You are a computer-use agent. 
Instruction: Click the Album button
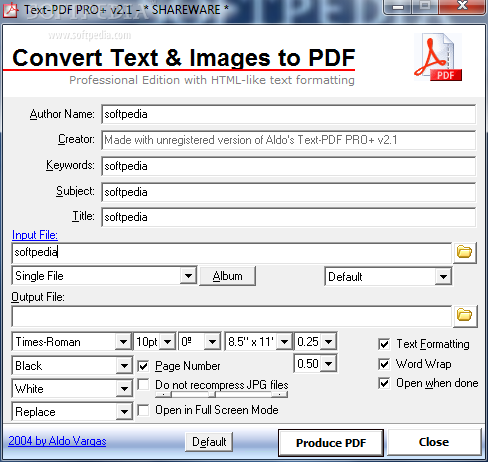click(x=228, y=276)
